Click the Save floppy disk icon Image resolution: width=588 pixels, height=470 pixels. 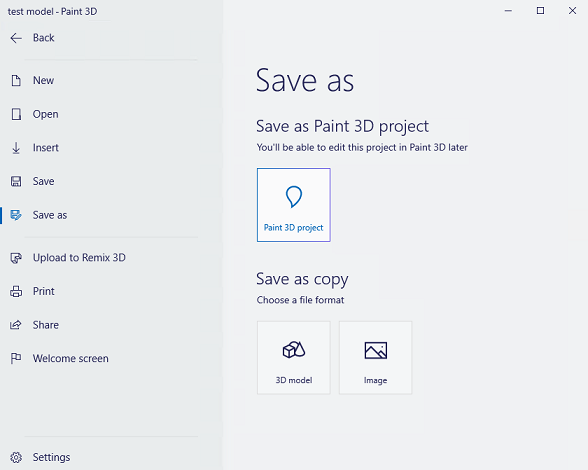click(16, 182)
